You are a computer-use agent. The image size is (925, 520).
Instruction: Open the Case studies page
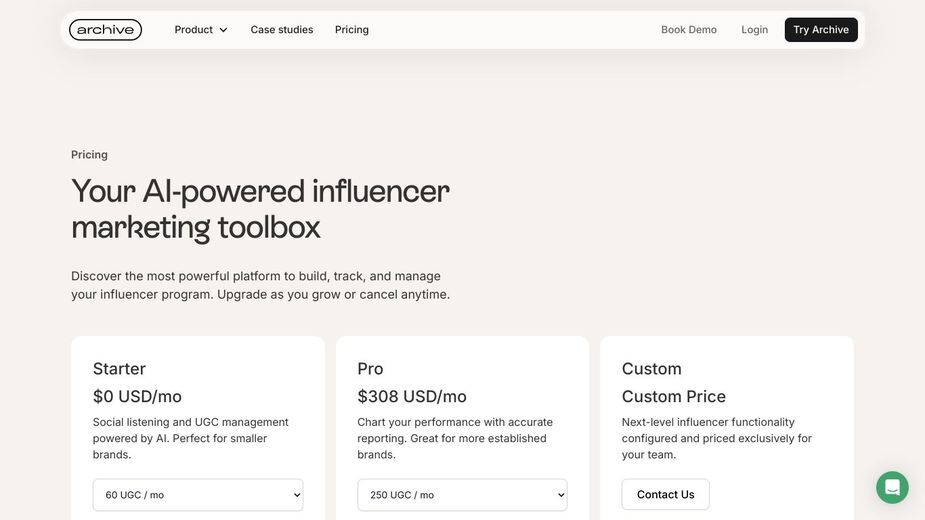(281, 30)
